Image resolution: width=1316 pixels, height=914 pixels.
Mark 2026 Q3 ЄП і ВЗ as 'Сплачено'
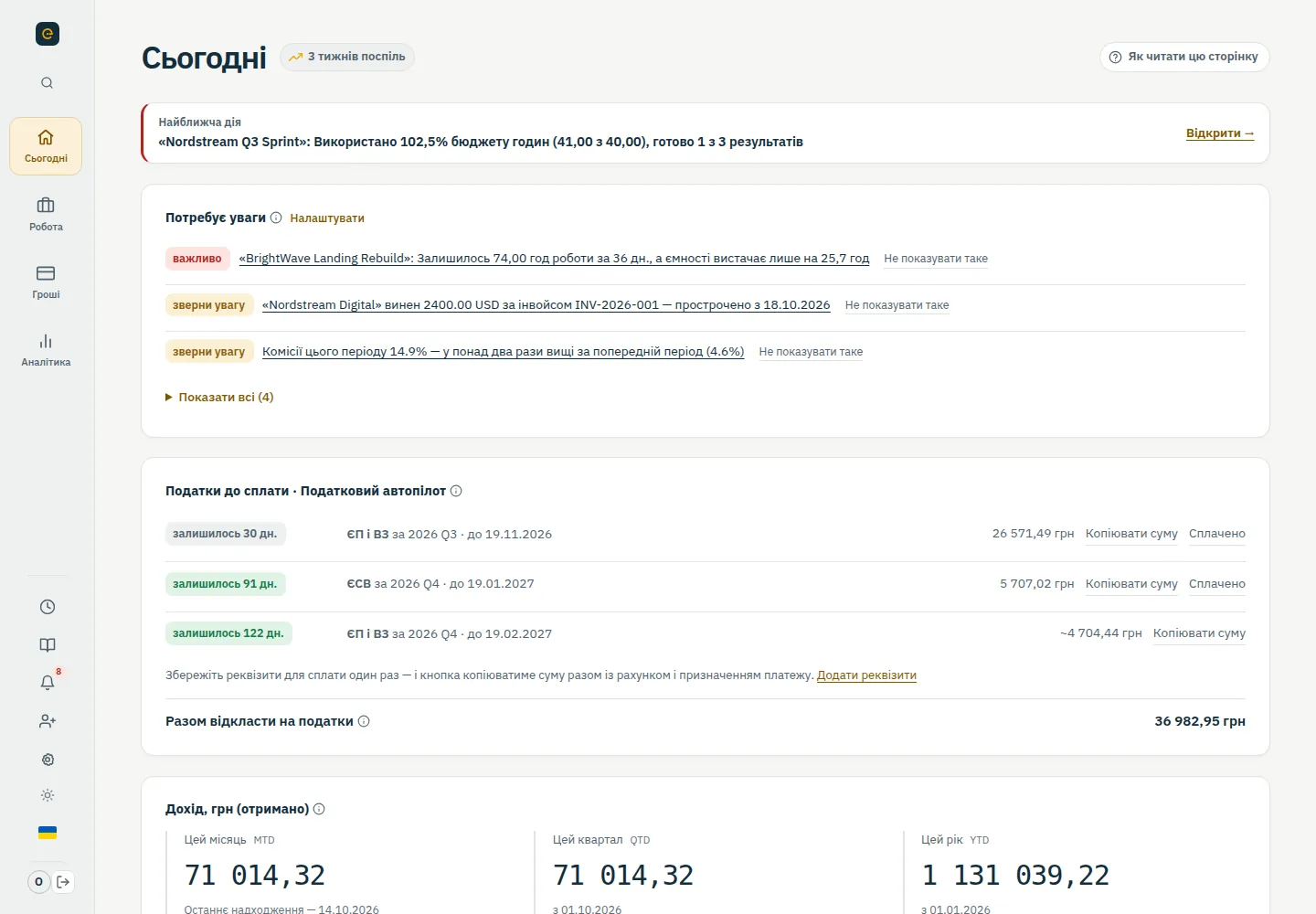[1217, 534]
